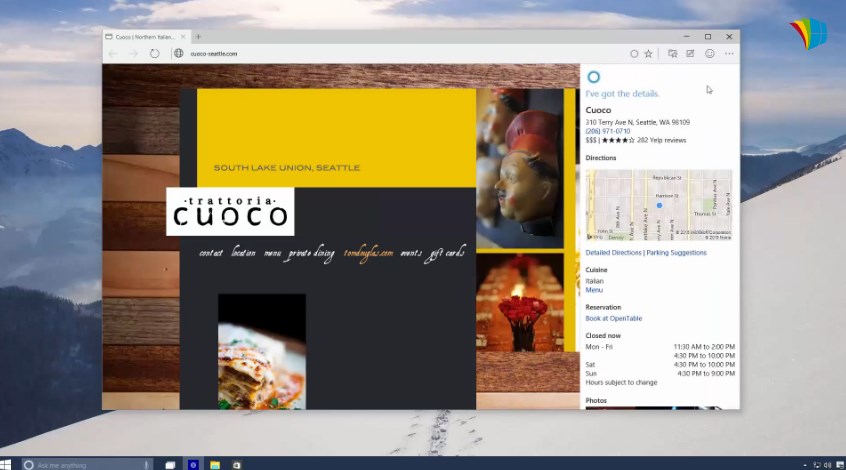Click the trattoria cuoco logo
The image size is (846, 470).
coord(230,212)
